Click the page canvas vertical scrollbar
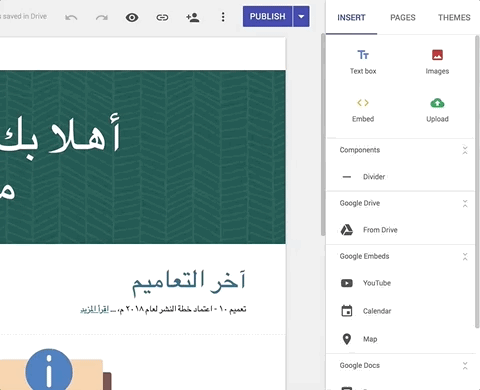The image size is (480, 390). pos(323,135)
